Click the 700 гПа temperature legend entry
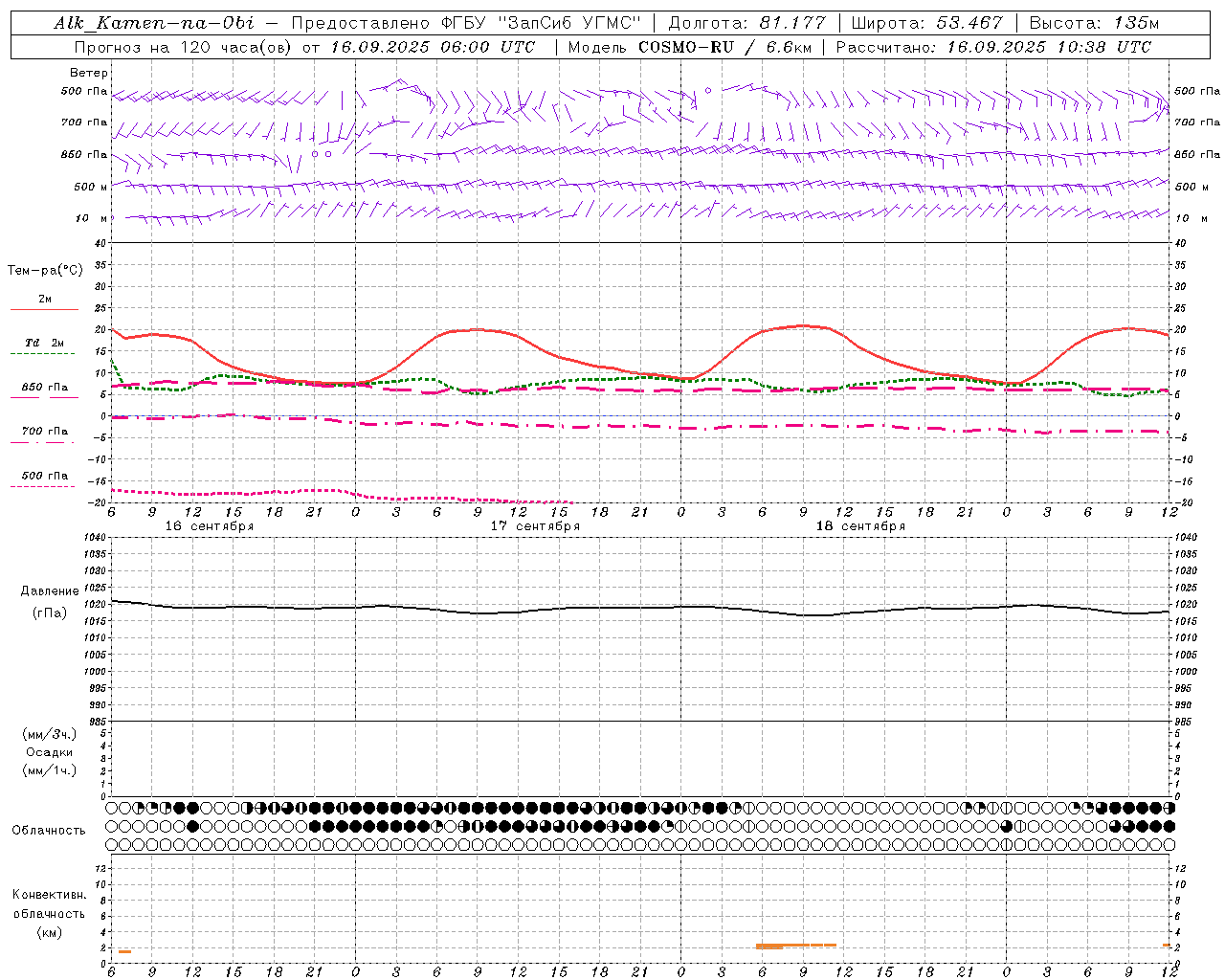The height and width of the screenshot is (980, 1225). (45, 431)
